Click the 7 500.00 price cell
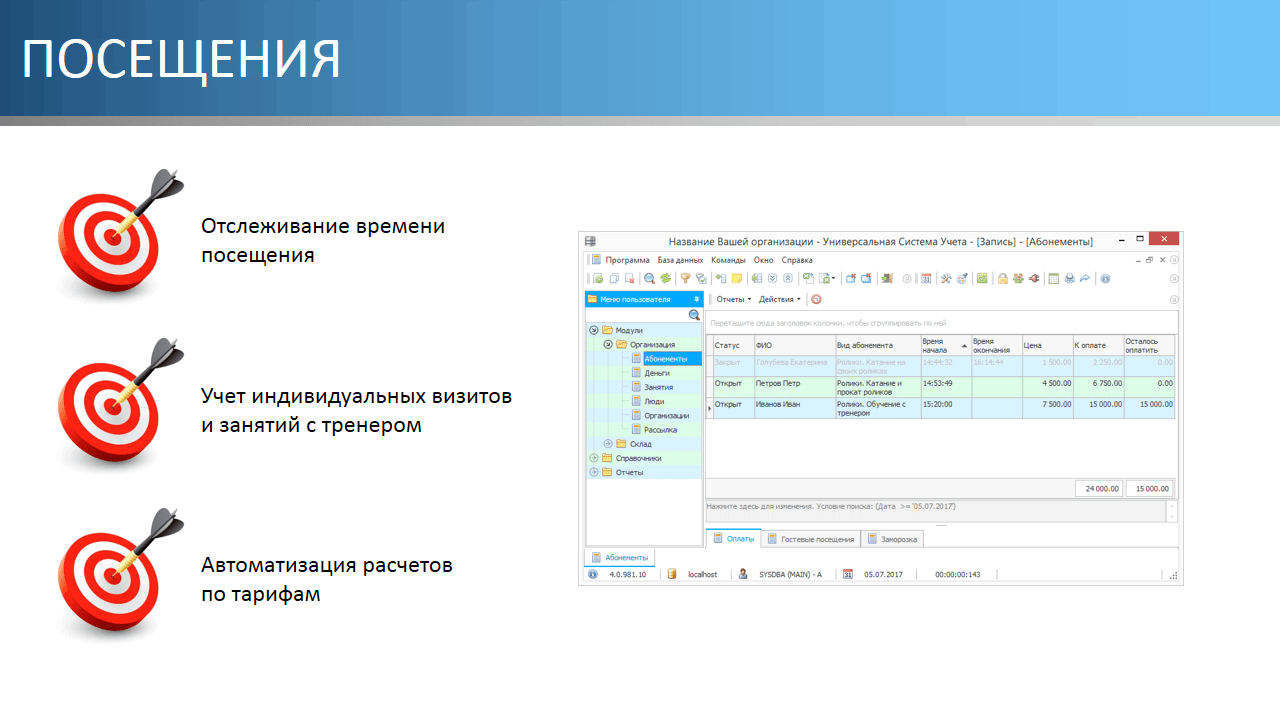This screenshot has width=1280, height=720. click(x=1047, y=408)
